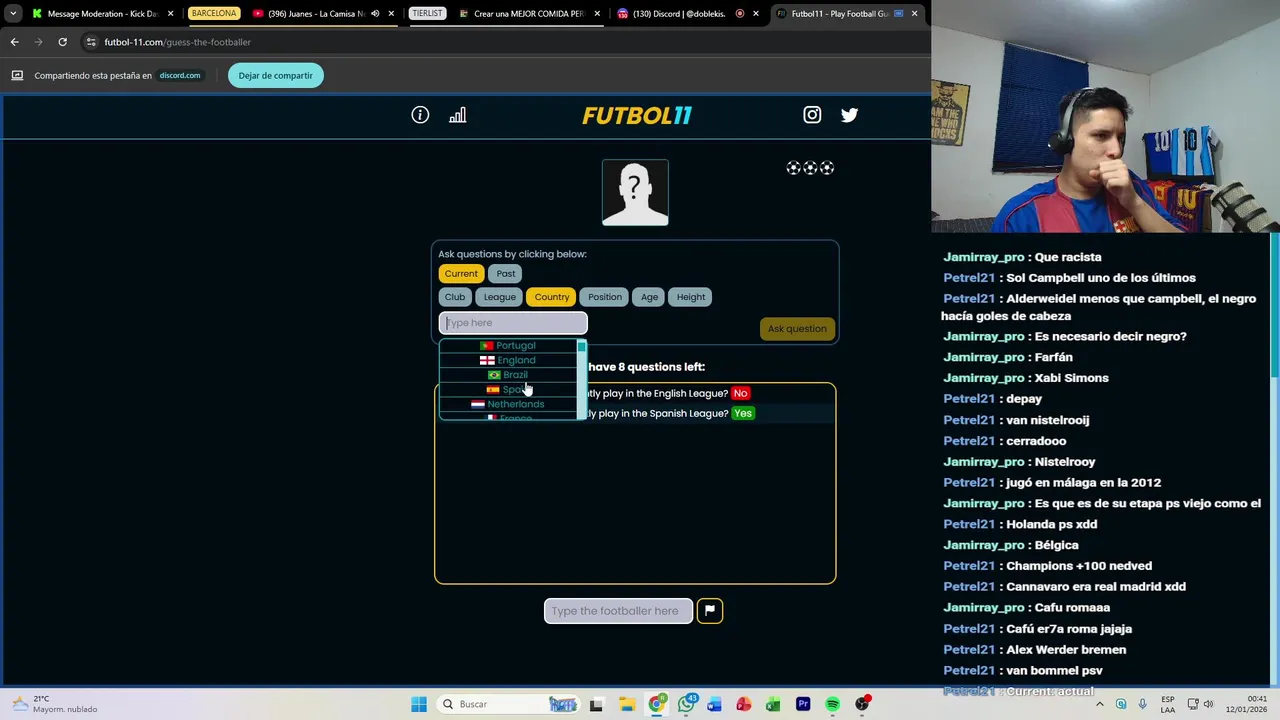Pick Netherlands from the country list
The image size is (1280, 720).
(508, 404)
